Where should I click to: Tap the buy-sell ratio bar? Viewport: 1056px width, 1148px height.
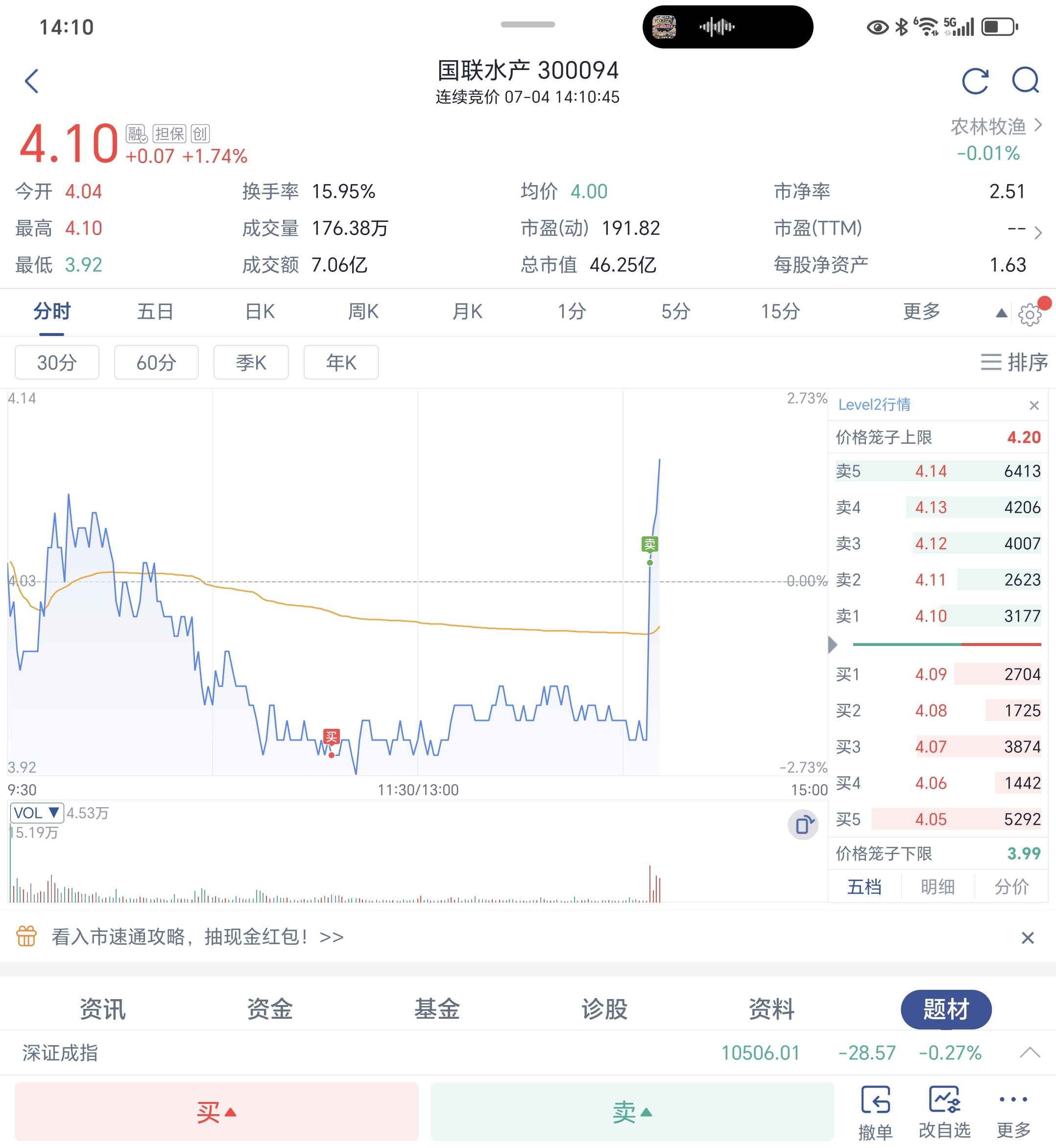(x=947, y=644)
